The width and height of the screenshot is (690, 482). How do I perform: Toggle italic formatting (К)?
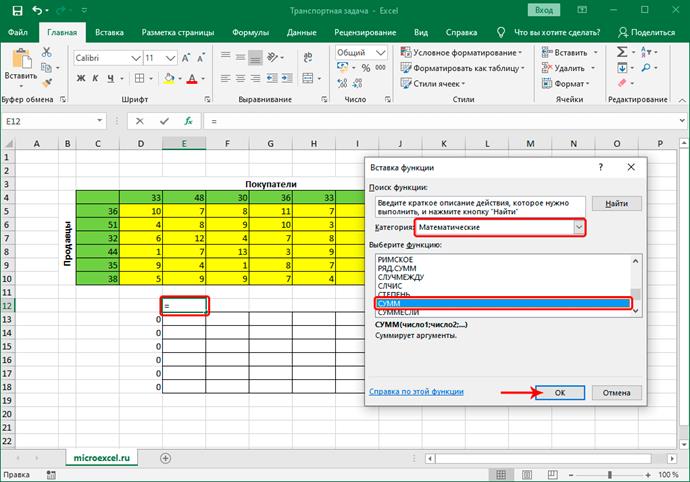tap(95, 78)
